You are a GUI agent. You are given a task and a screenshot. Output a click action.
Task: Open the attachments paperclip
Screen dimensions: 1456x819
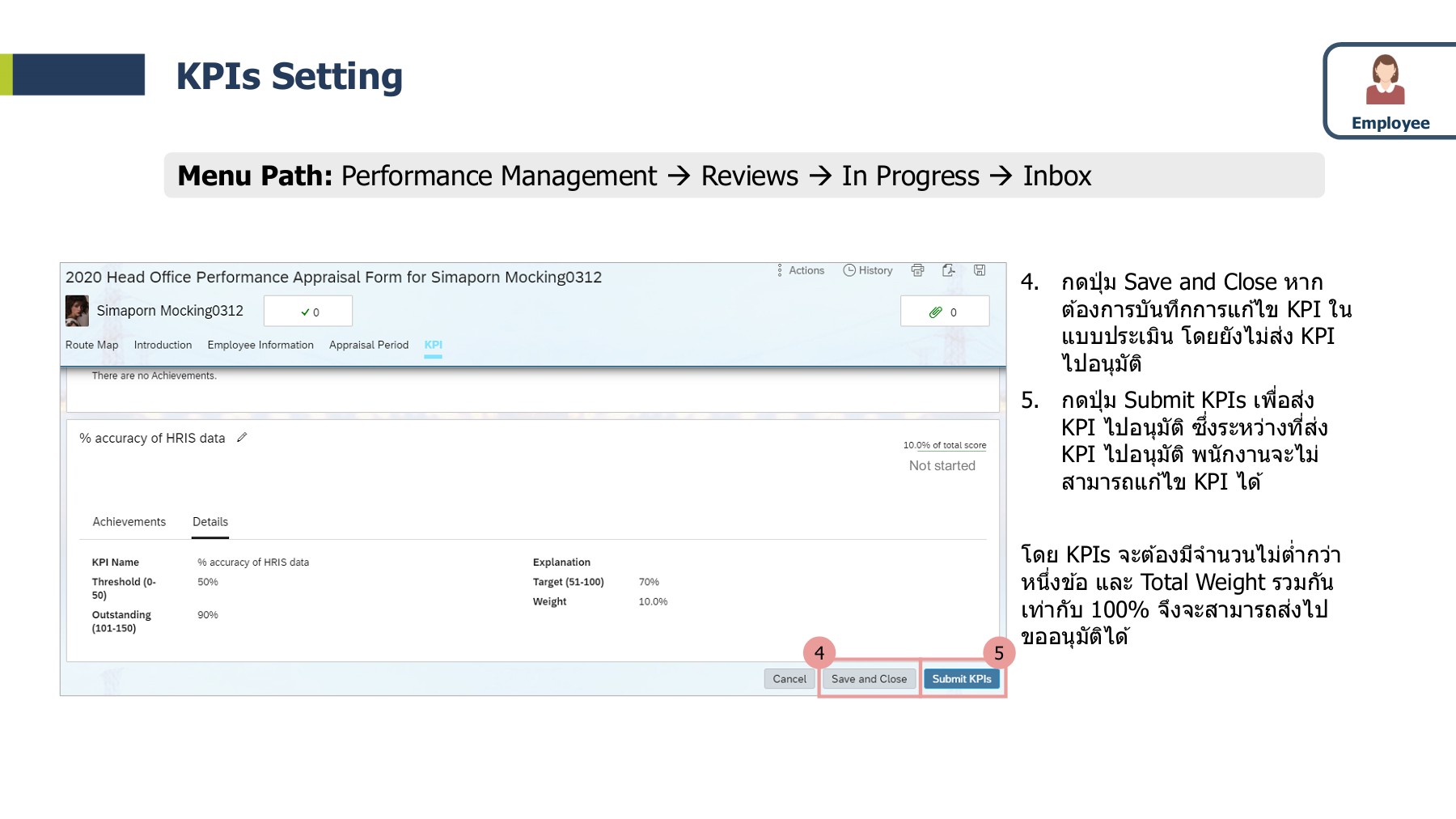click(938, 311)
